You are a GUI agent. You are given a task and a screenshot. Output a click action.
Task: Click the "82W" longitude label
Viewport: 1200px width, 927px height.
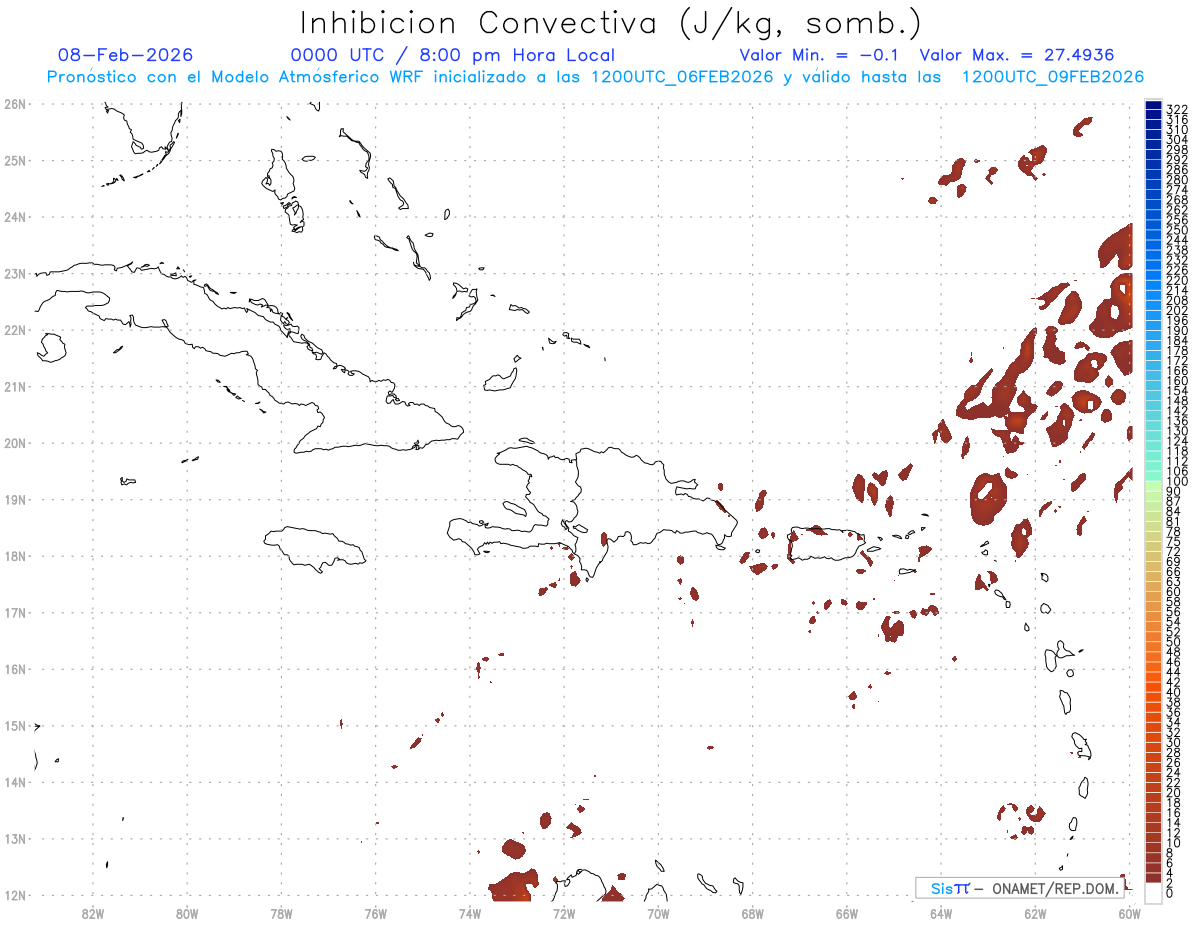click(93, 912)
